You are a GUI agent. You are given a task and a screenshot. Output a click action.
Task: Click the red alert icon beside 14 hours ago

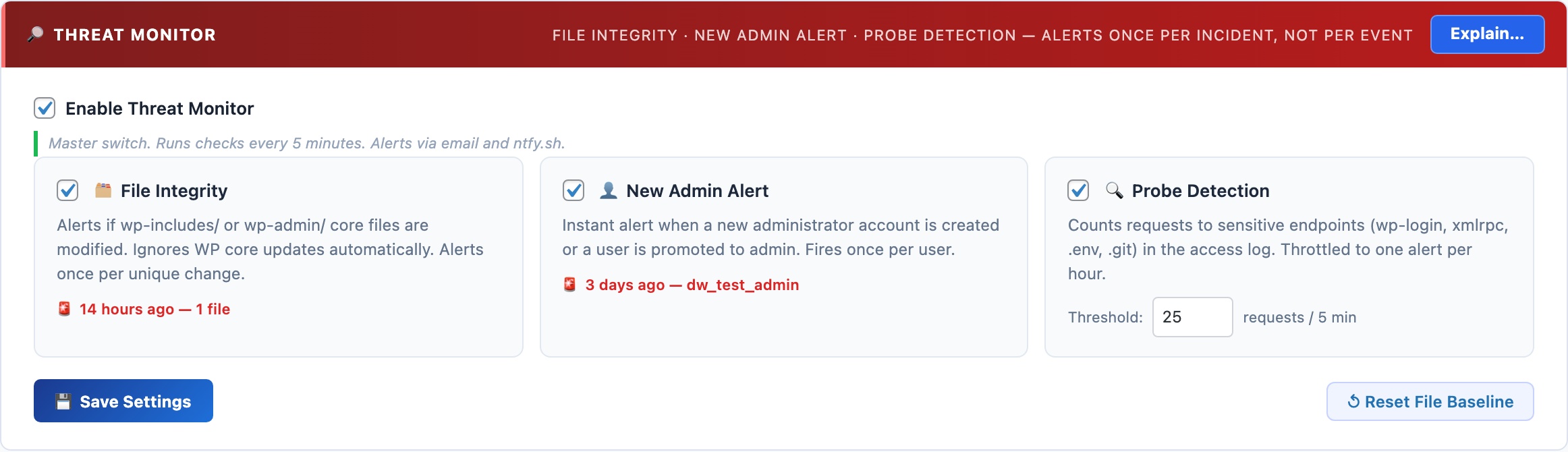click(x=64, y=309)
